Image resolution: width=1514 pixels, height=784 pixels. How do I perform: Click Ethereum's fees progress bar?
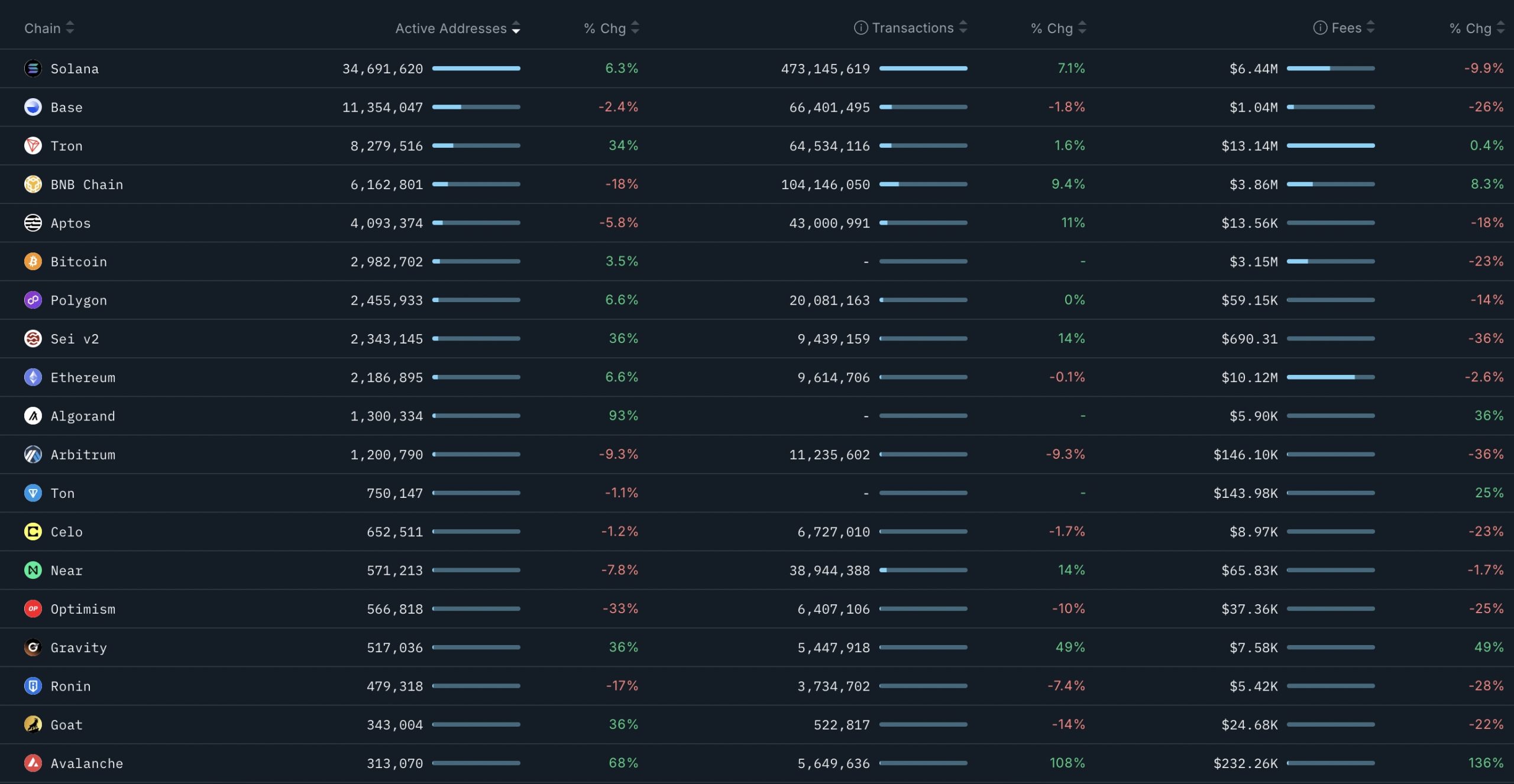pos(1331,377)
